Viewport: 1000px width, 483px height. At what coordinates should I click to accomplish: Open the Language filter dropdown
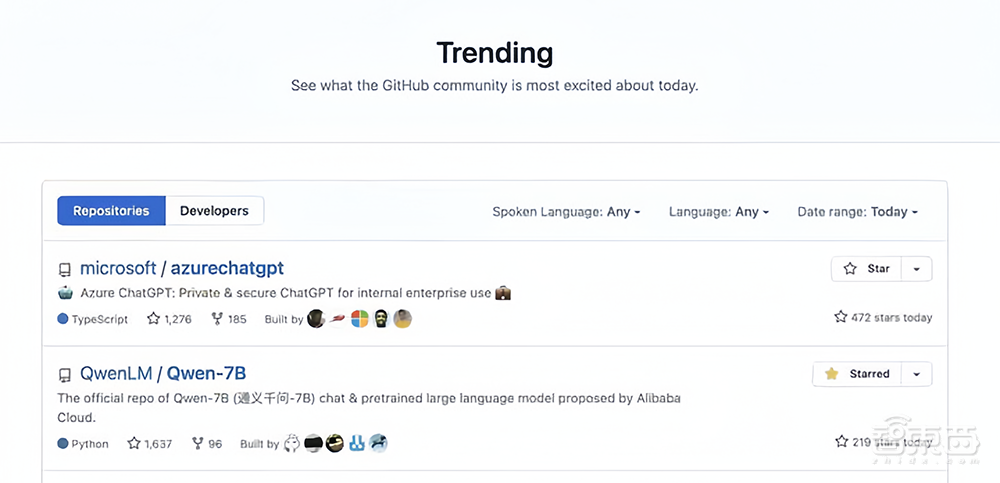coord(719,212)
